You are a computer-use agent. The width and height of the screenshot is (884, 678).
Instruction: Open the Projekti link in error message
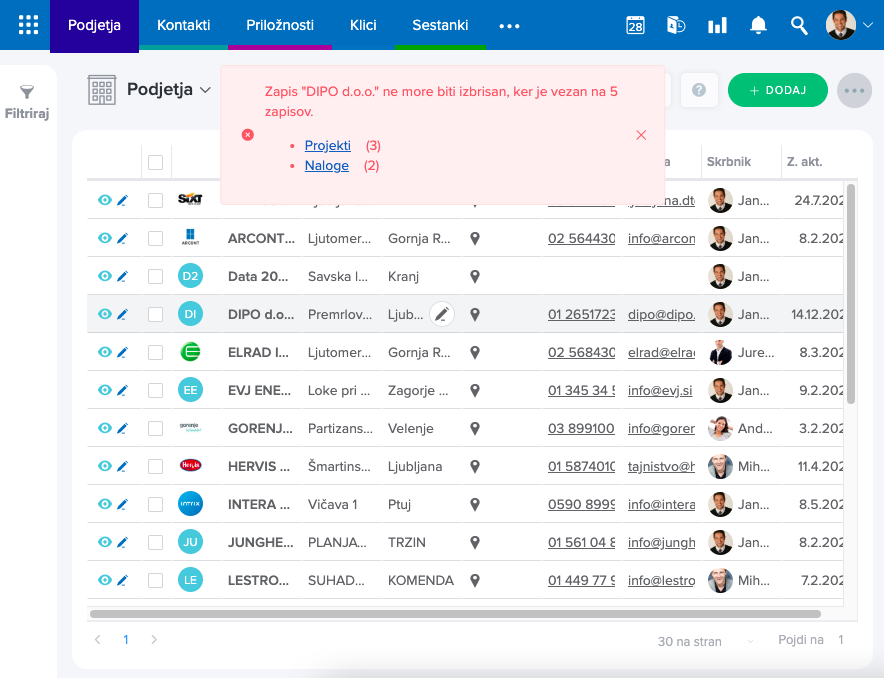coord(327,146)
